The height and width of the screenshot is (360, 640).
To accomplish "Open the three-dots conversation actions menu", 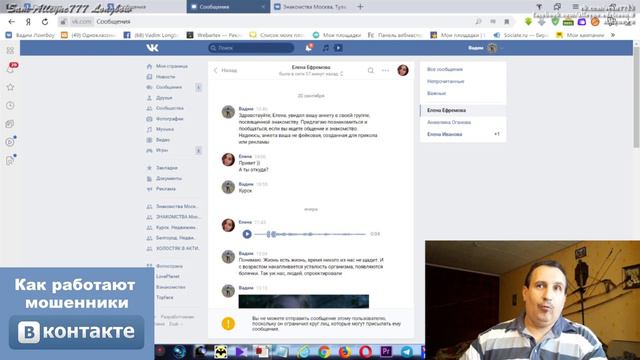I will 385,70.
